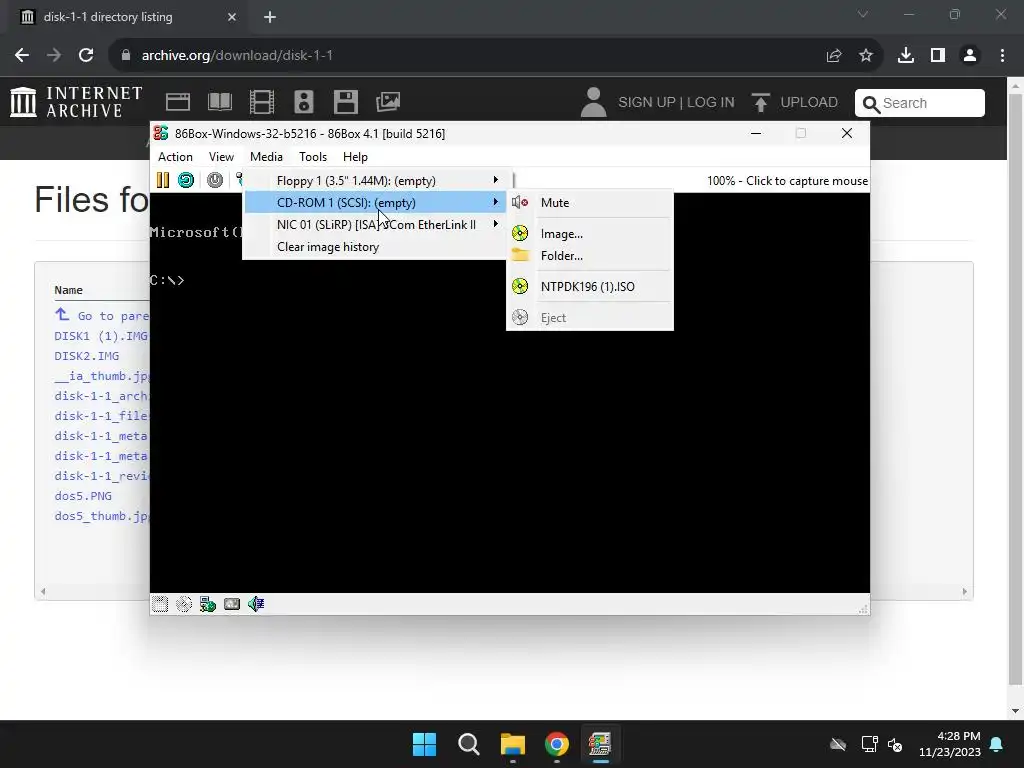Click the 86Box taskbar icon
Image resolution: width=1024 pixels, height=768 pixels.
tap(600, 744)
